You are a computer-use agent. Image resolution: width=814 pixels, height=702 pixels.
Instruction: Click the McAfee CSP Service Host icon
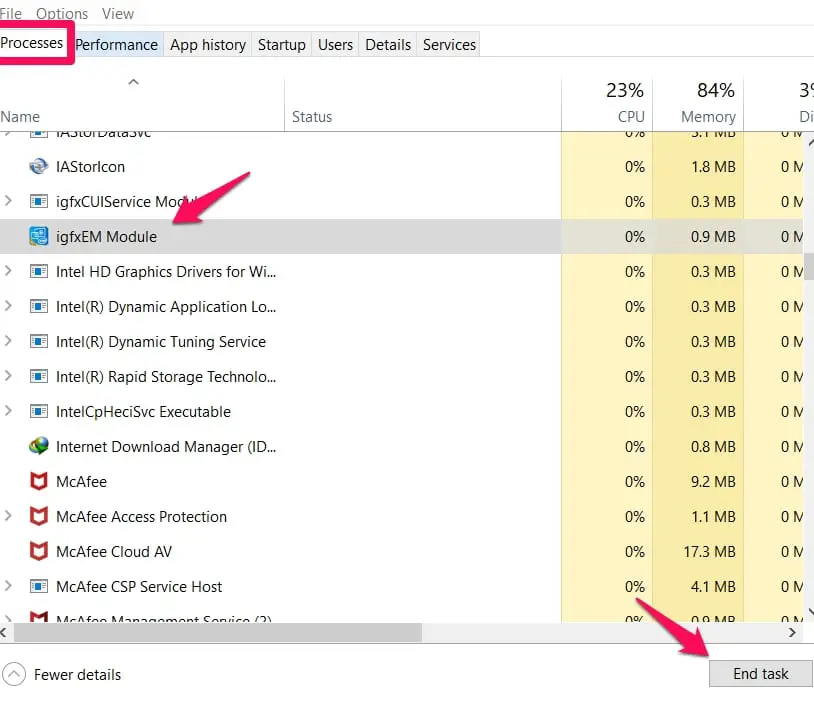(x=38, y=586)
